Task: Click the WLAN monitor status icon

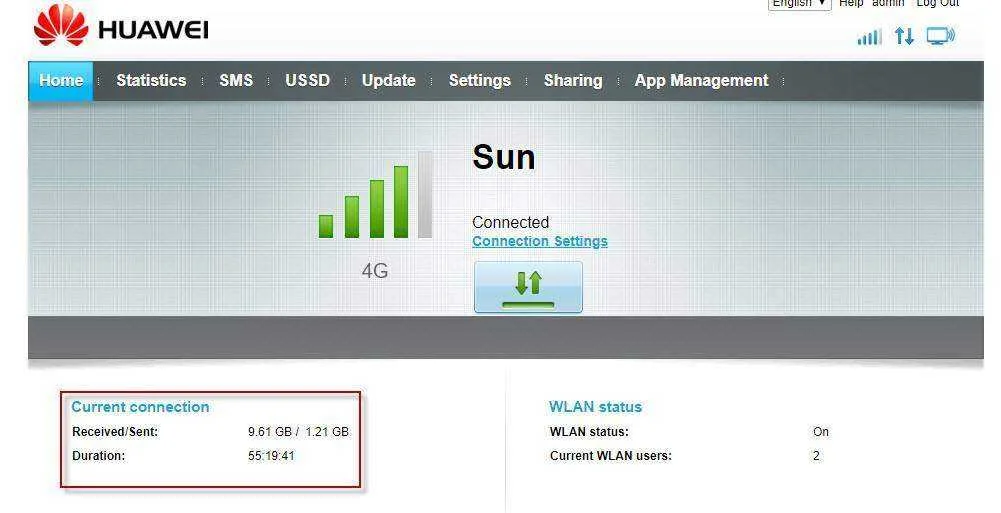Action: pos(941,36)
